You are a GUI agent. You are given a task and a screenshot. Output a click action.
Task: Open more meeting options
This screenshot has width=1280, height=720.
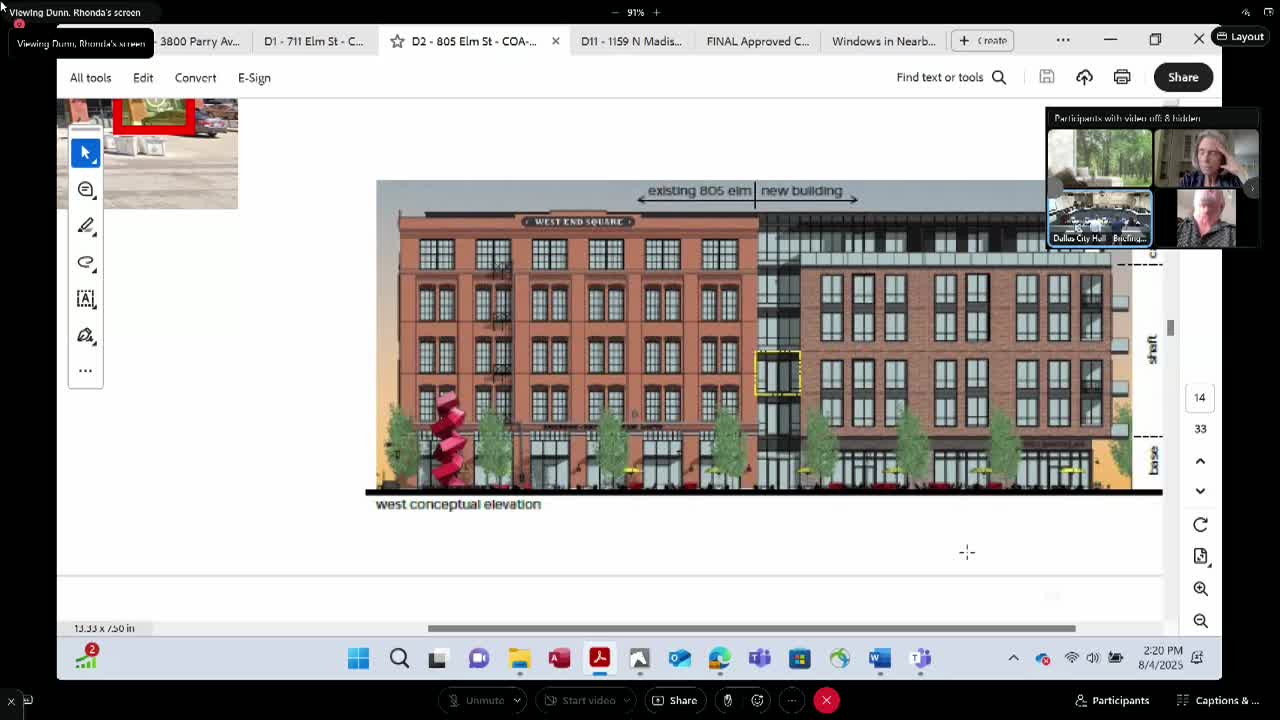(791, 700)
